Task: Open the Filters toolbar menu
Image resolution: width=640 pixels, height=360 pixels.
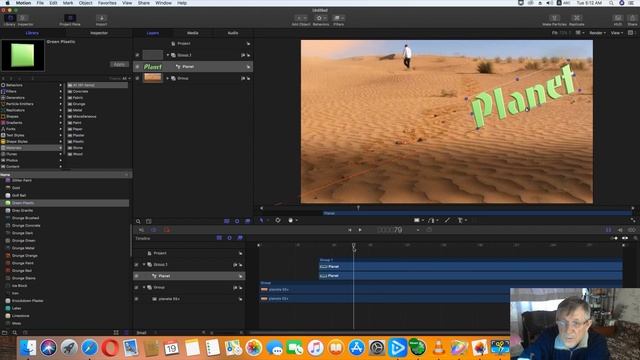Action: coord(338,18)
